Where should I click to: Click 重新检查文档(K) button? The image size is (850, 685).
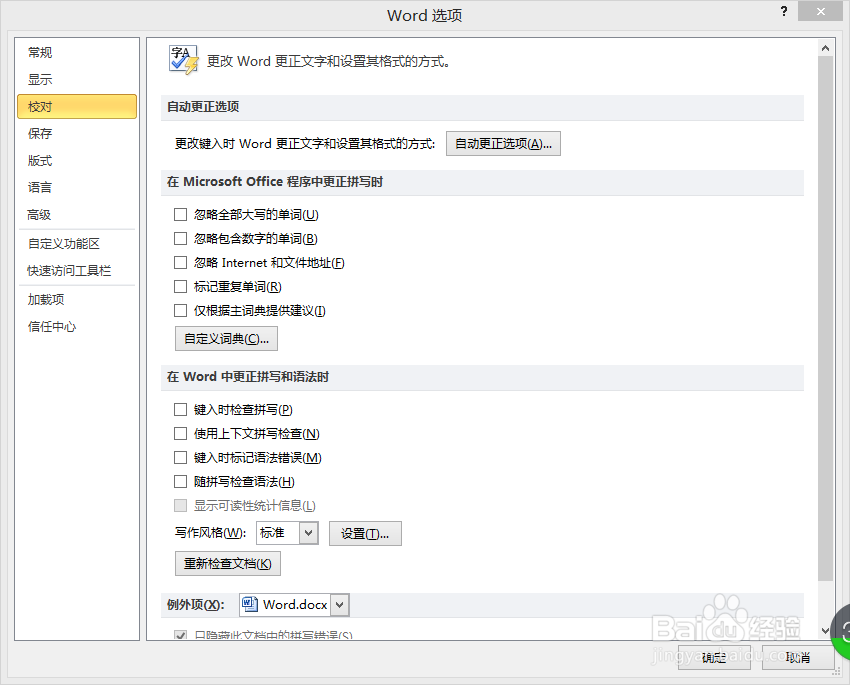coord(228,564)
